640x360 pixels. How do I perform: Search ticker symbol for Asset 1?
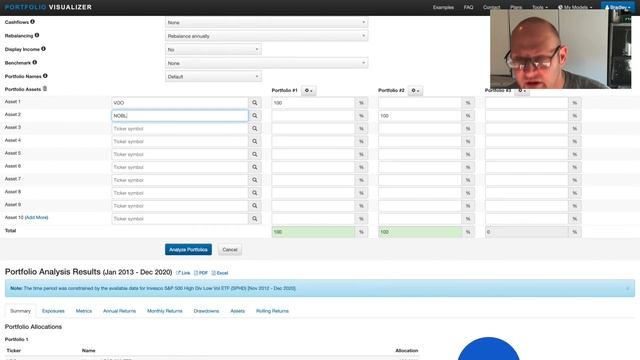pyautogui.click(x=255, y=103)
